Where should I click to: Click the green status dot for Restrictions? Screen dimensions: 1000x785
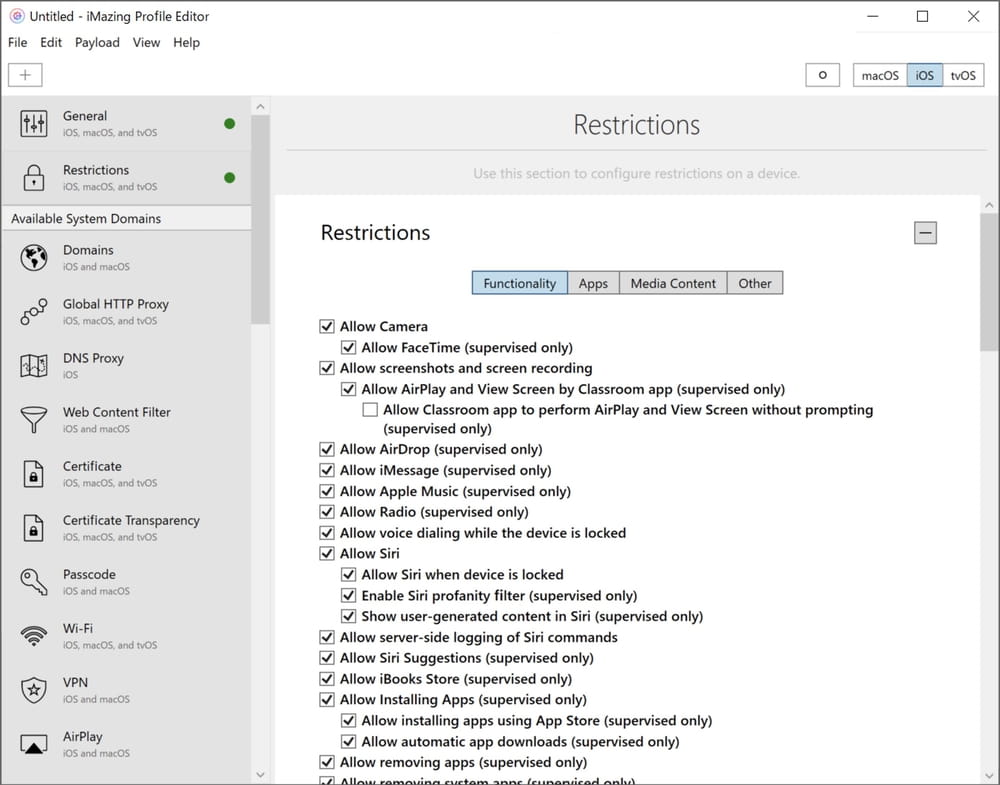[230, 178]
